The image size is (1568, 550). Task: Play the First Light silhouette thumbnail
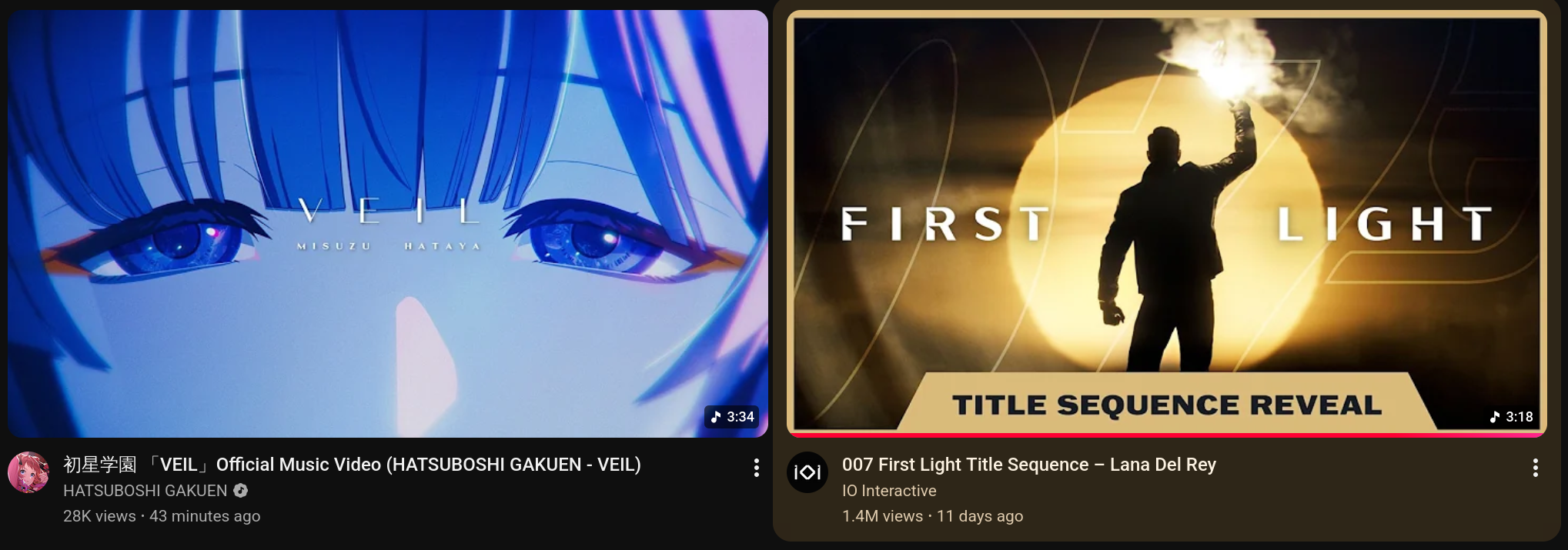pos(1167,223)
